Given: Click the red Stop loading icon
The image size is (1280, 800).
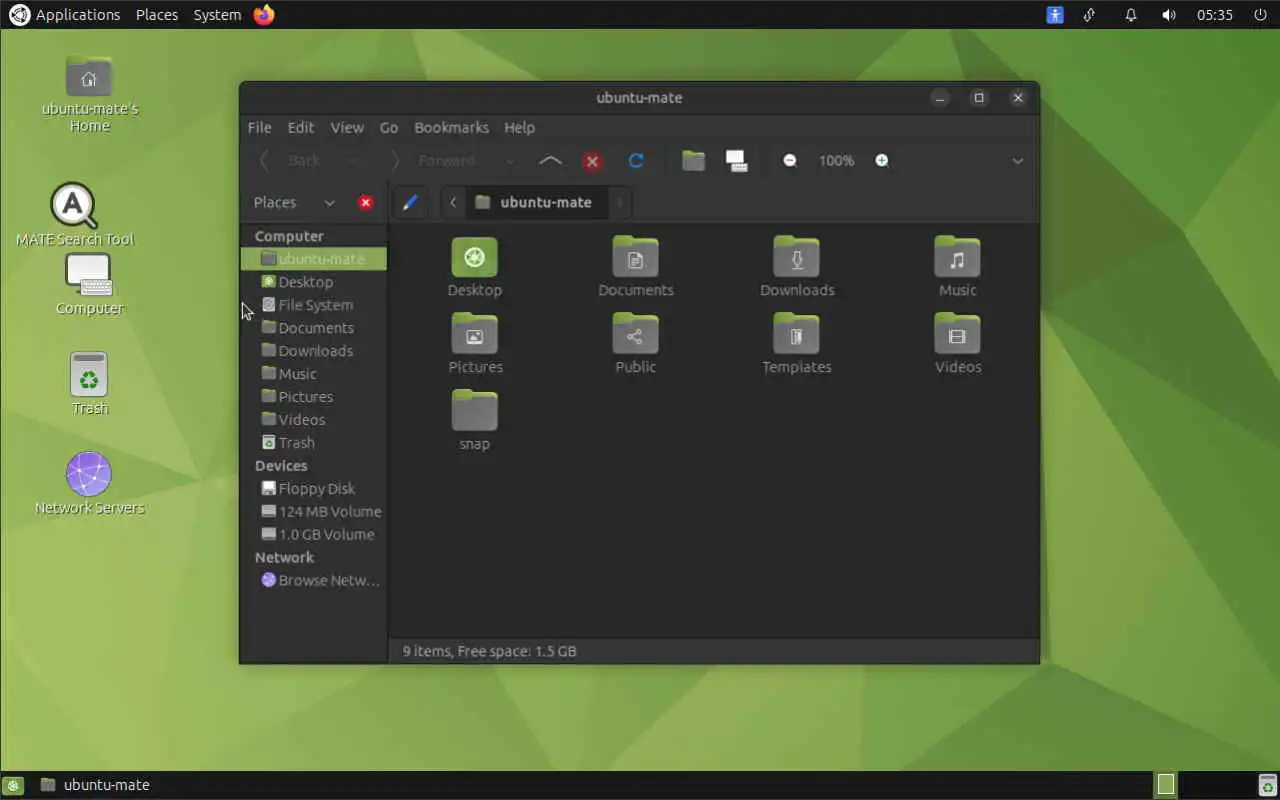Looking at the screenshot, I should click(593, 161).
